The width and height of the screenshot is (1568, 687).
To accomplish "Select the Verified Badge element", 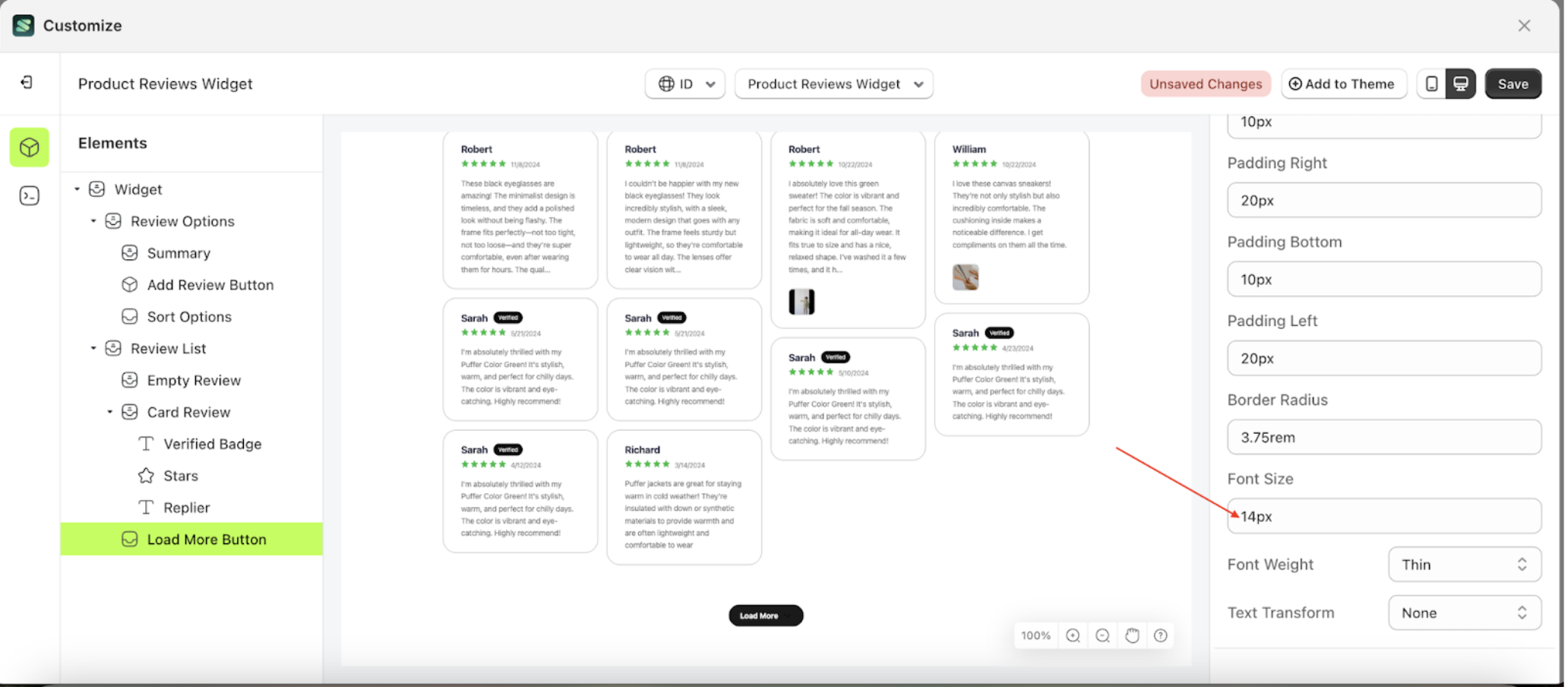I will [212, 443].
